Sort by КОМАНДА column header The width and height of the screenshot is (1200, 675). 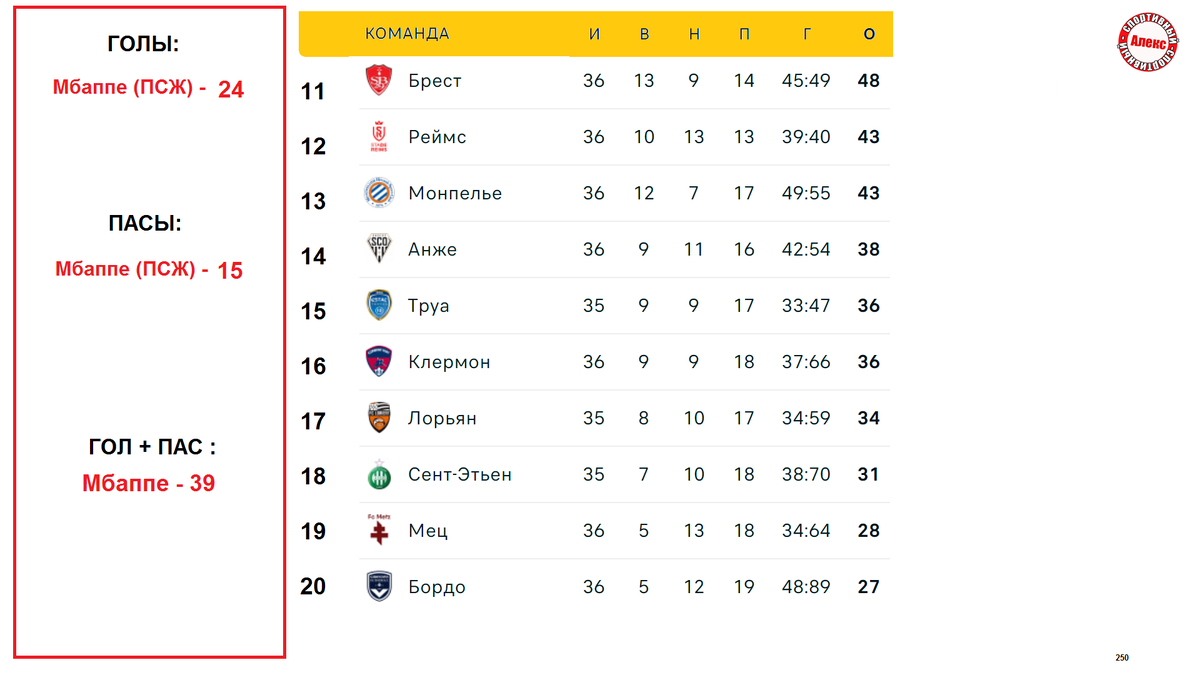pyautogui.click(x=407, y=34)
